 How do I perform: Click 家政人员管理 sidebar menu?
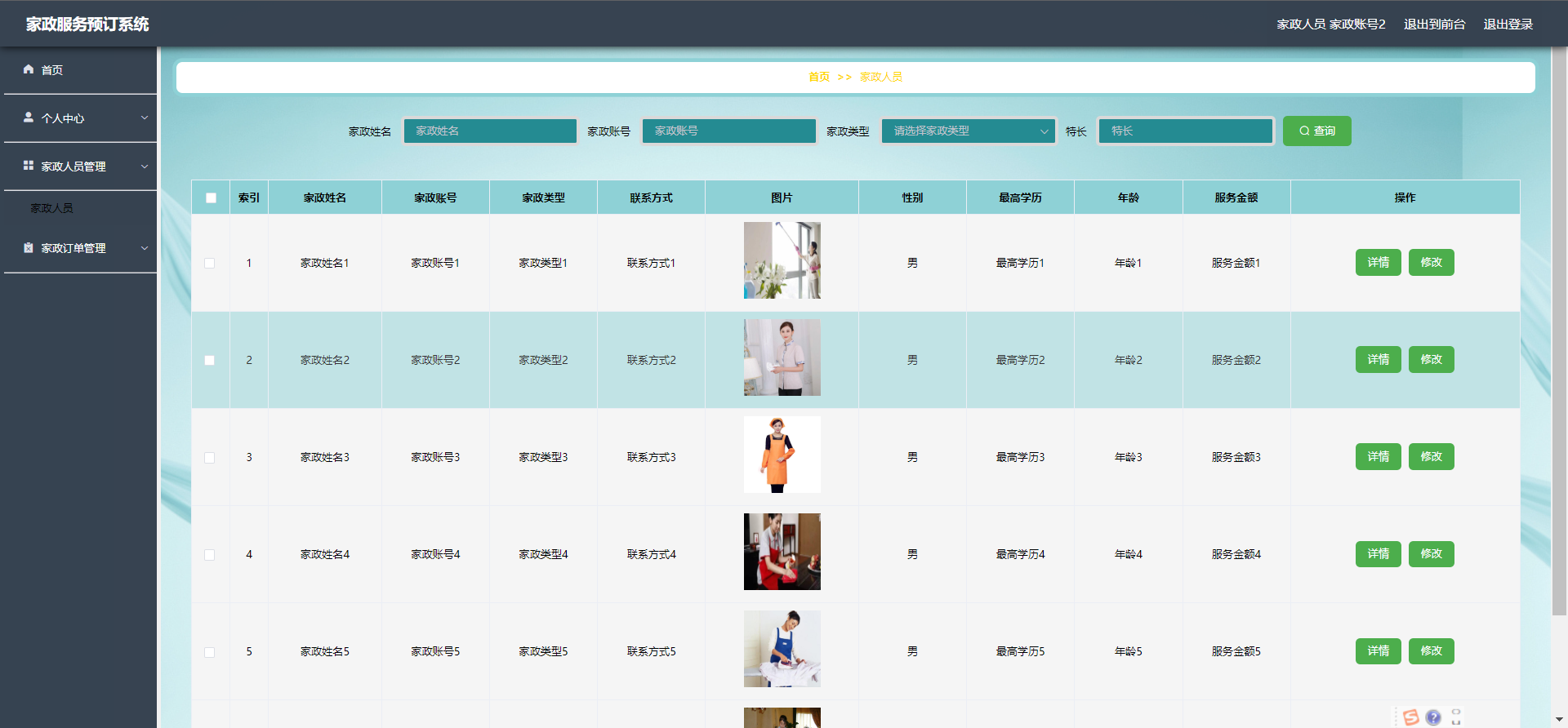point(80,166)
